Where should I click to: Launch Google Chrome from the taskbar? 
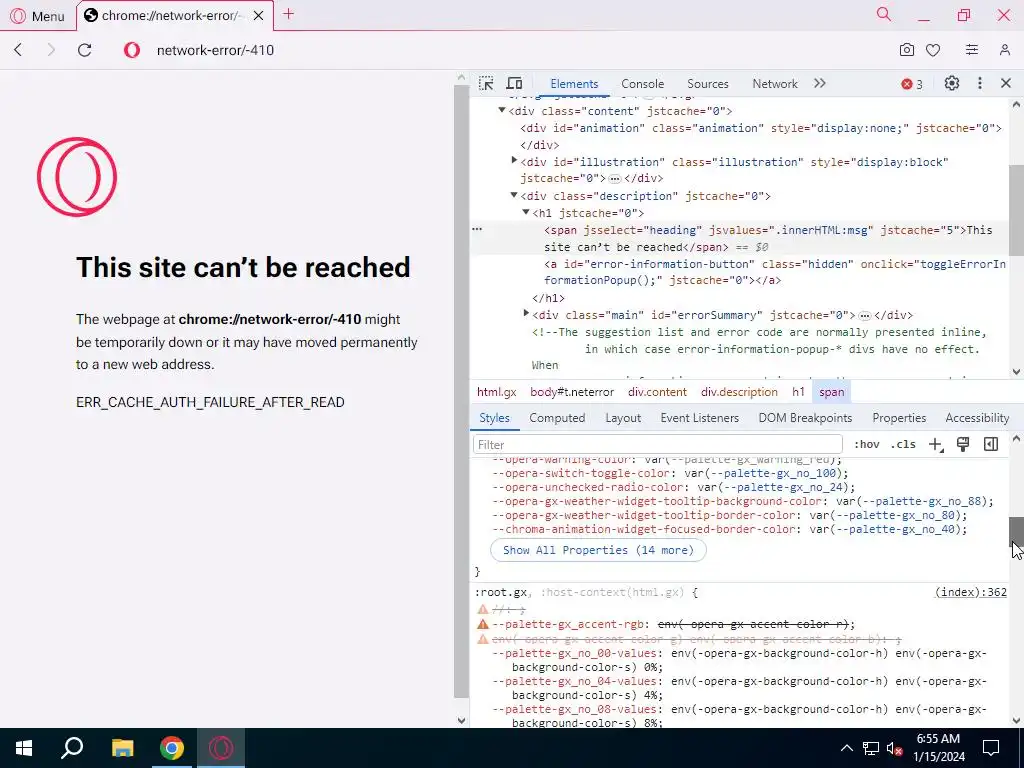coord(172,748)
